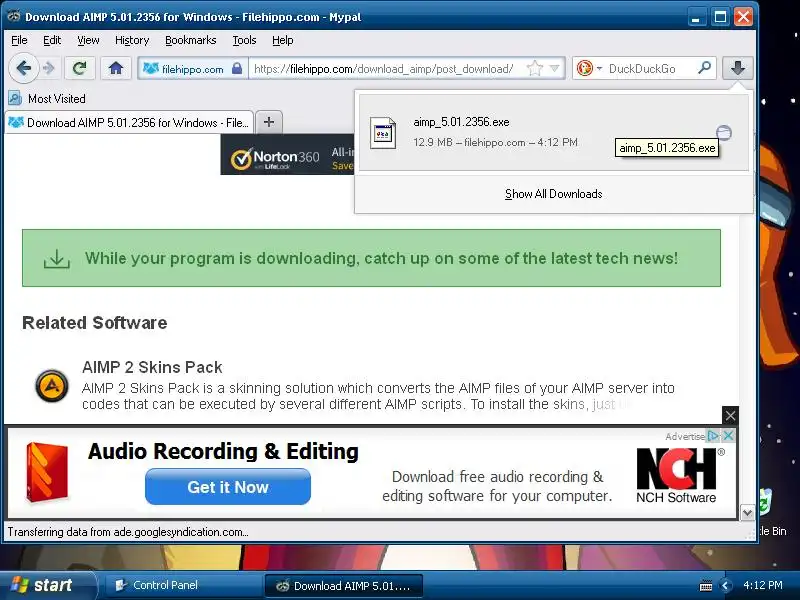Expand hidden system tray icons arrow

[725, 586]
